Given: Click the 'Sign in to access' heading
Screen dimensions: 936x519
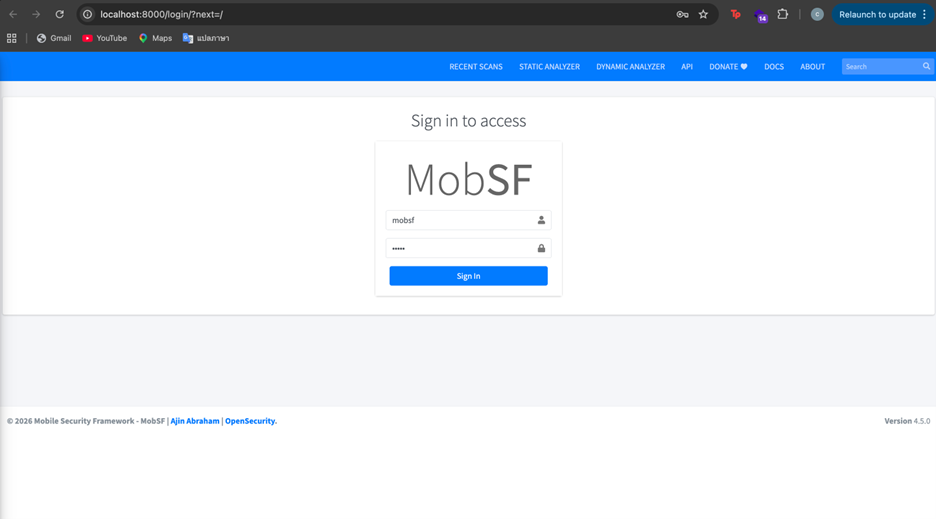Looking at the screenshot, I should click(469, 121).
